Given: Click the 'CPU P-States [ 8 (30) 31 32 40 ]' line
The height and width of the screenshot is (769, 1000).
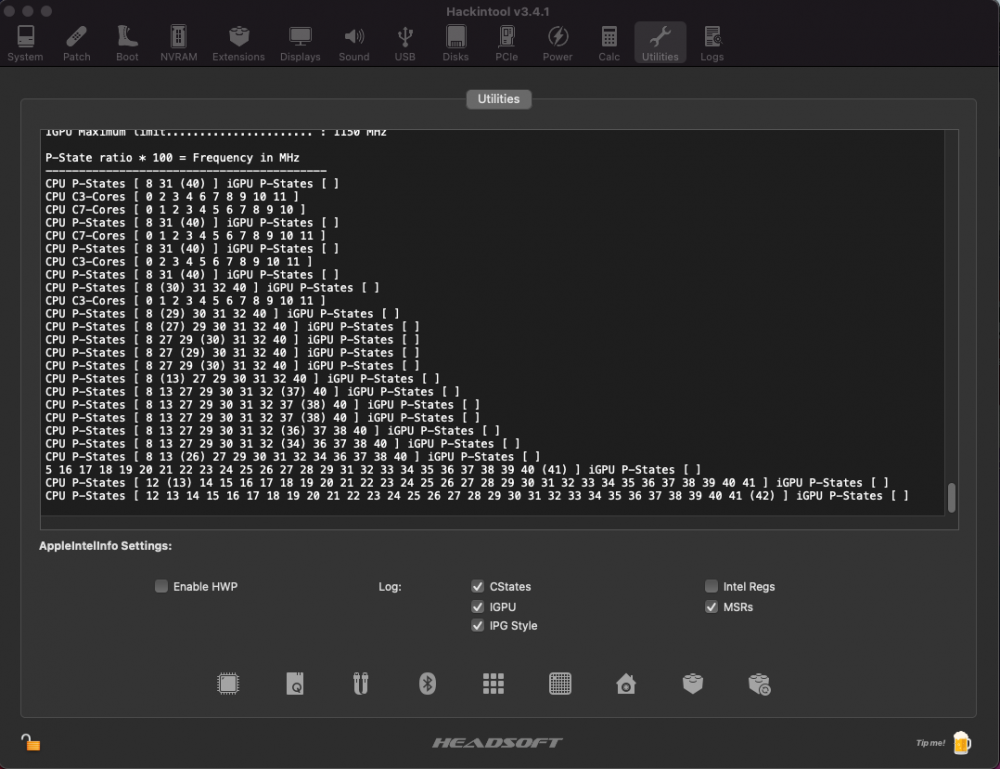Looking at the screenshot, I should pos(212,288).
